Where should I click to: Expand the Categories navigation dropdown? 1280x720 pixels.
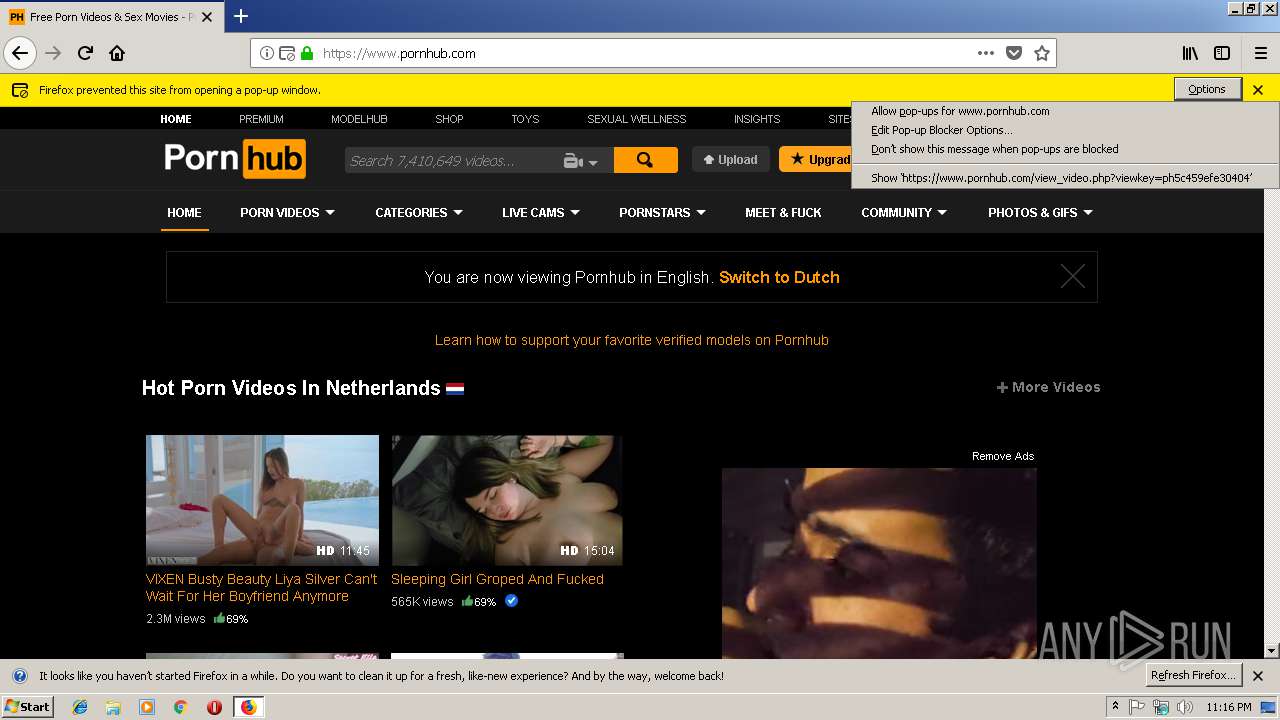pos(419,213)
